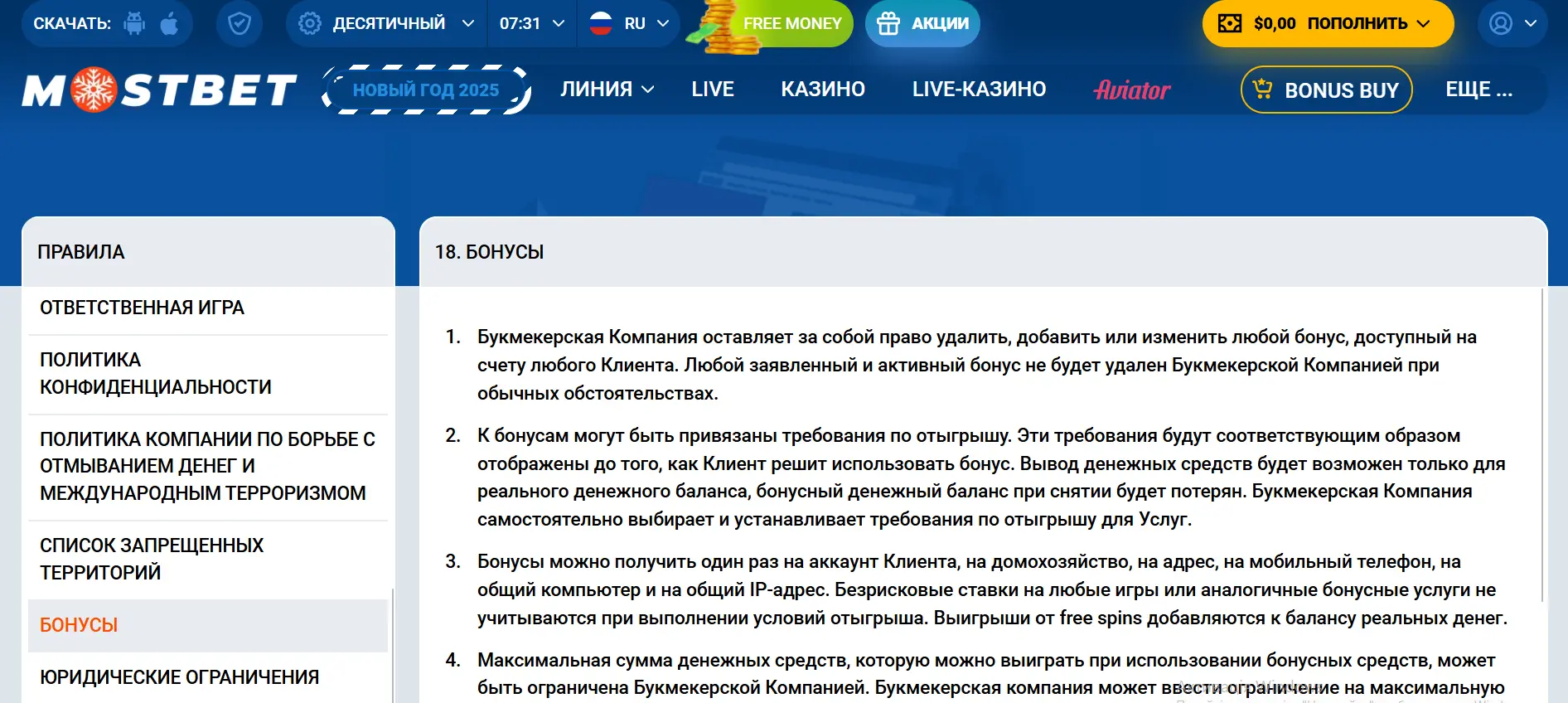Click bonus rule paragraph 3 about аккаунт
The height and width of the screenshot is (703, 1568).
[992, 589]
